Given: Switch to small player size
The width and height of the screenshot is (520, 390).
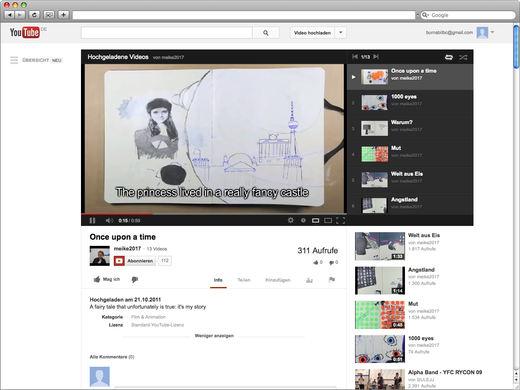Looking at the screenshot, I should click(315, 220).
